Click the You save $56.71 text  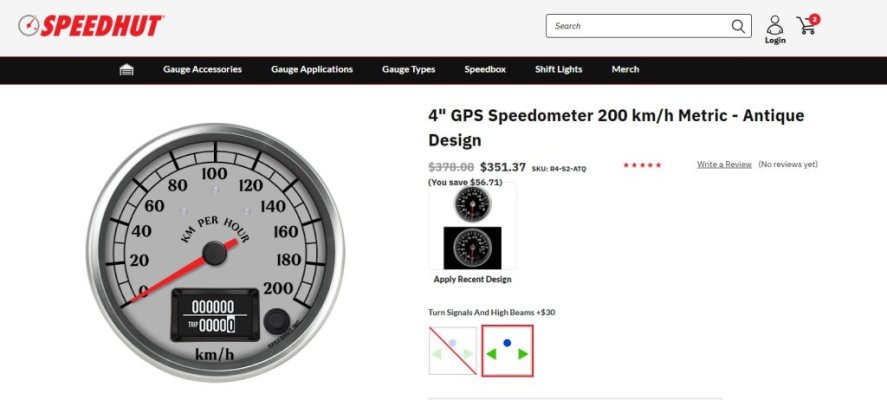465,182
